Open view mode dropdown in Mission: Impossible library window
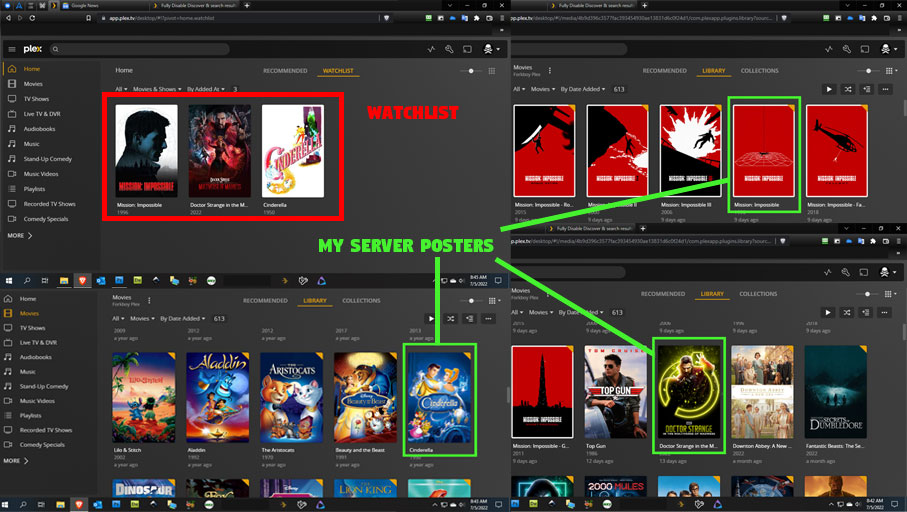 tap(891, 71)
